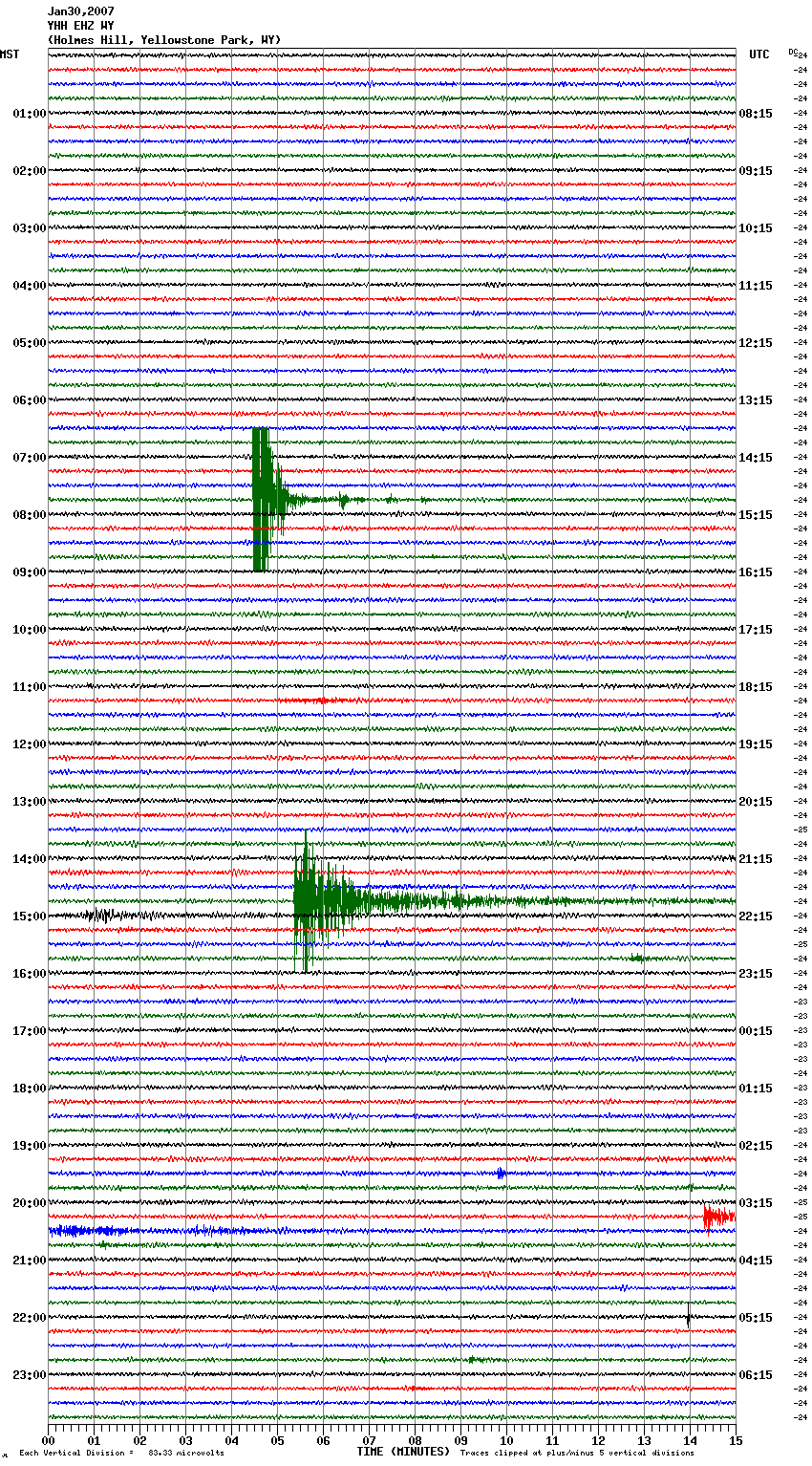
Task: Select the 13:00 MST time label
Action: pos(30,802)
